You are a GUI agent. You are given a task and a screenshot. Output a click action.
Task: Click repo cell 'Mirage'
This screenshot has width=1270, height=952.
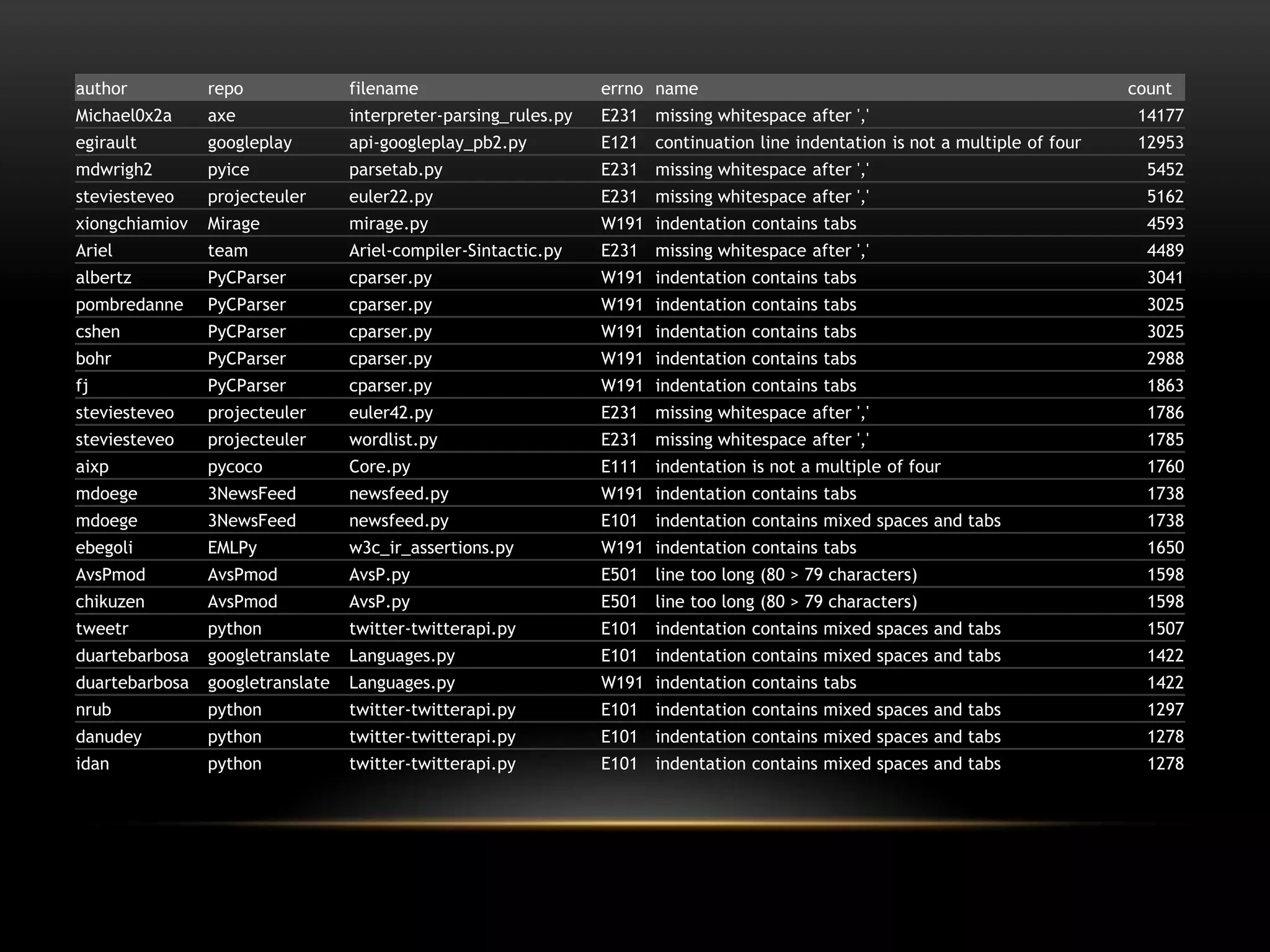click(233, 224)
